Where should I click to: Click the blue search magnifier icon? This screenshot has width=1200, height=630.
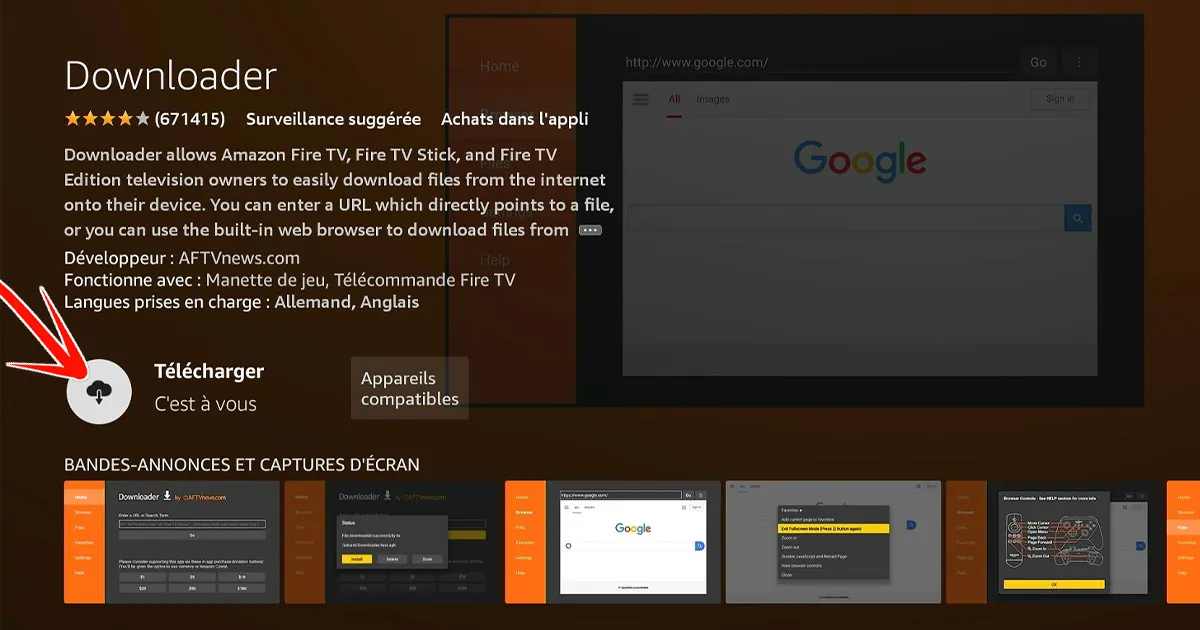coord(1078,218)
